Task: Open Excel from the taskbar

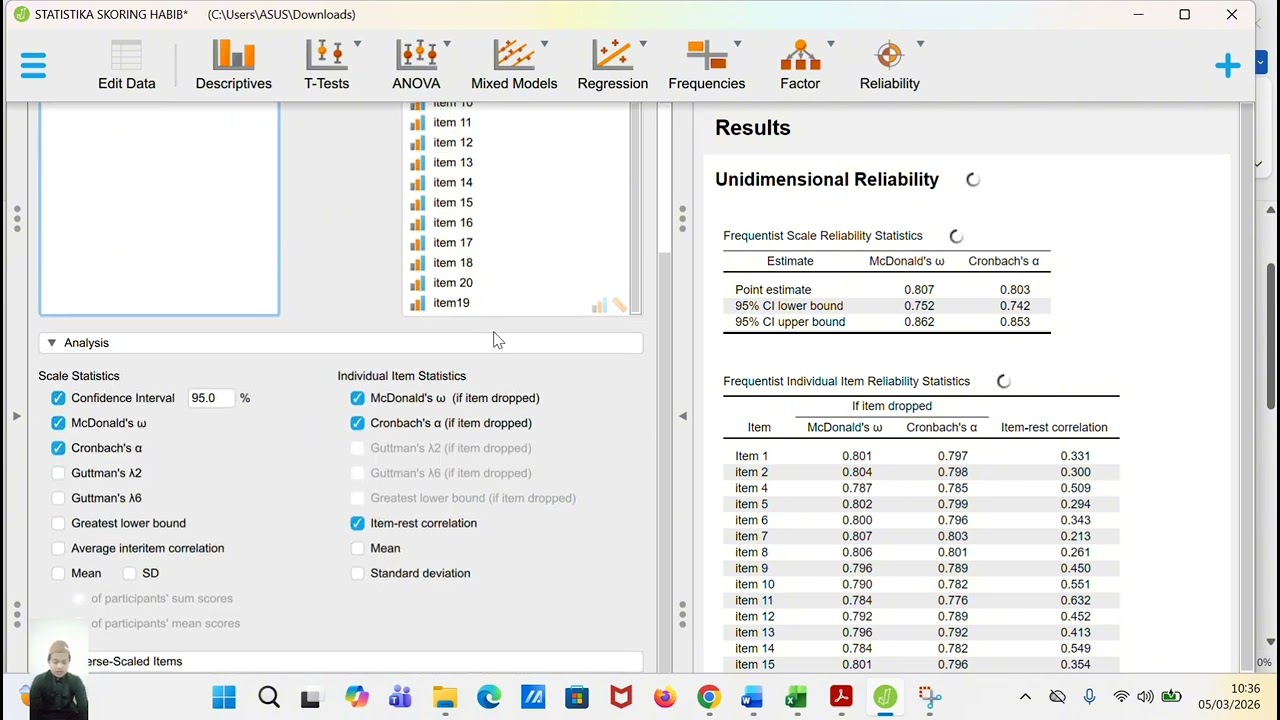Action: (796, 697)
